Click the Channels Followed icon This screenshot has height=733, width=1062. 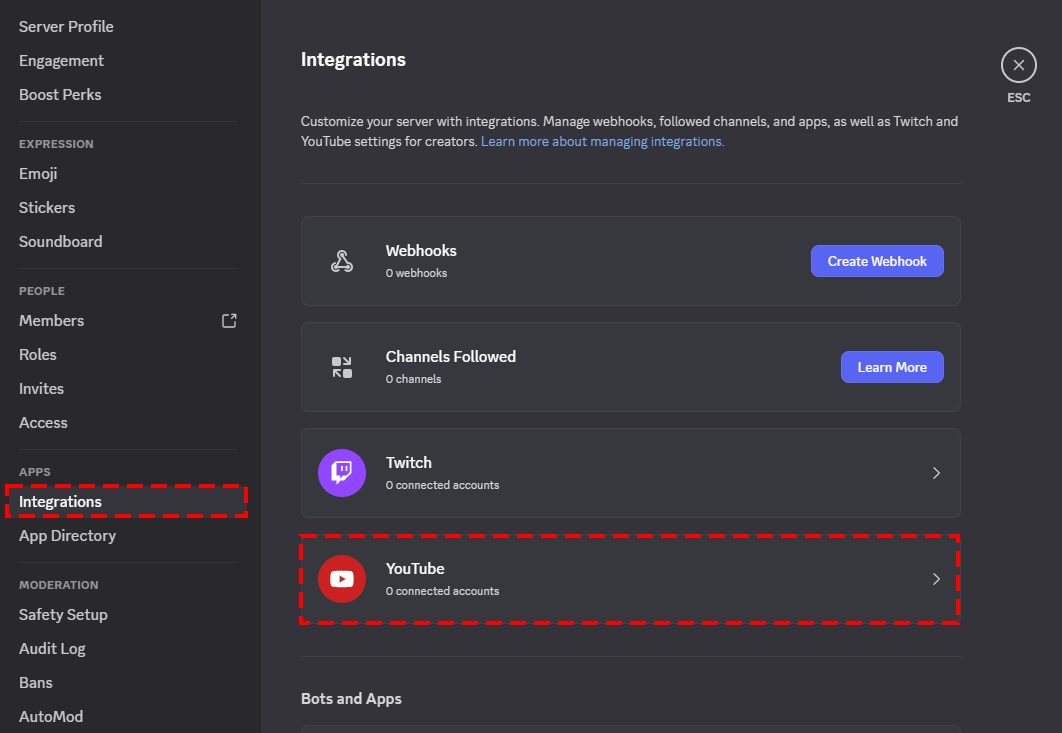click(x=342, y=367)
